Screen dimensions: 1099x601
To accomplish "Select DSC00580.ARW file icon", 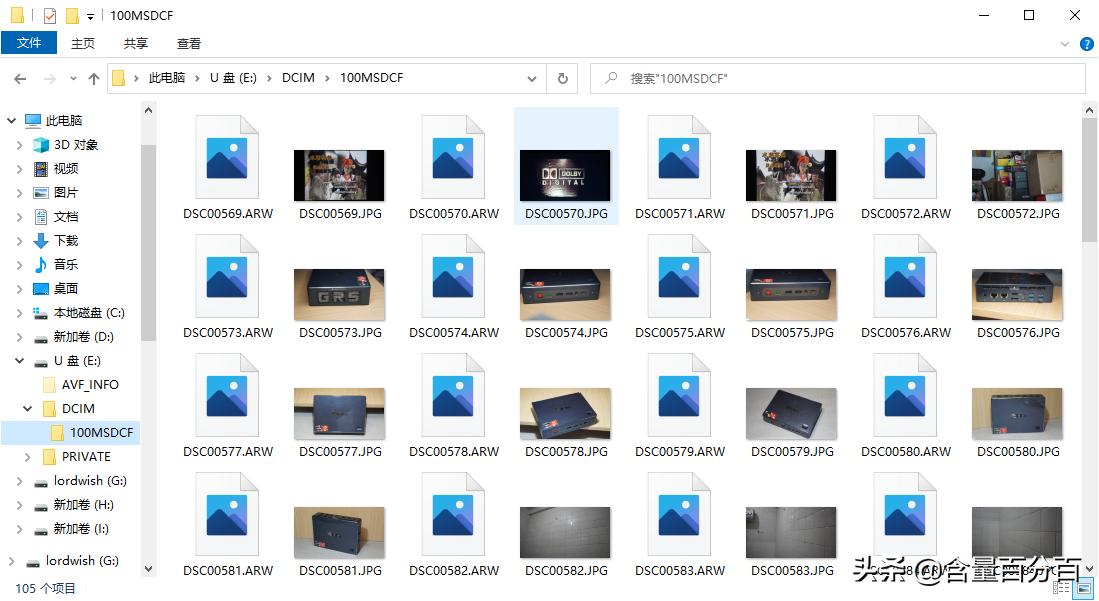I will click(905, 396).
